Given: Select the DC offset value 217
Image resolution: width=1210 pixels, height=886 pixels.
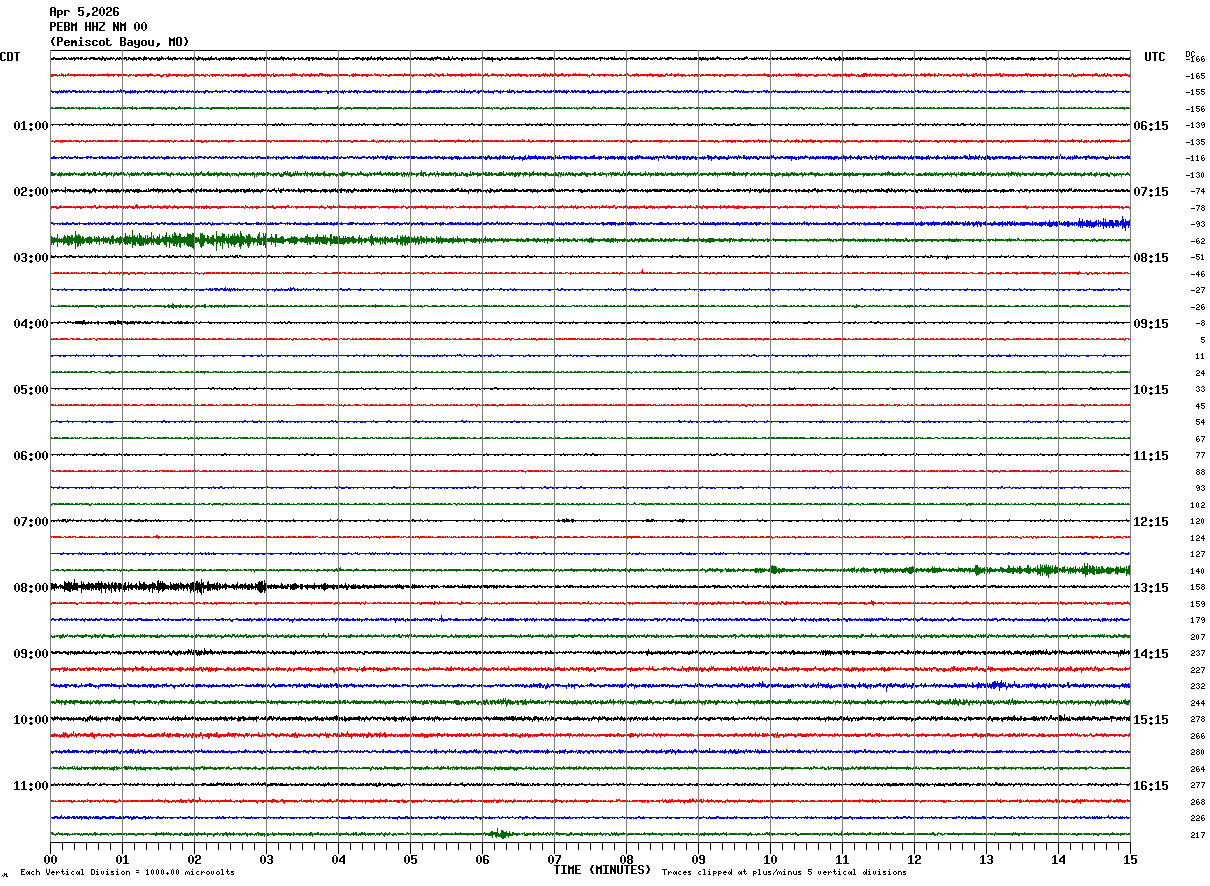Looking at the screenshot, I should point(1197,835).
